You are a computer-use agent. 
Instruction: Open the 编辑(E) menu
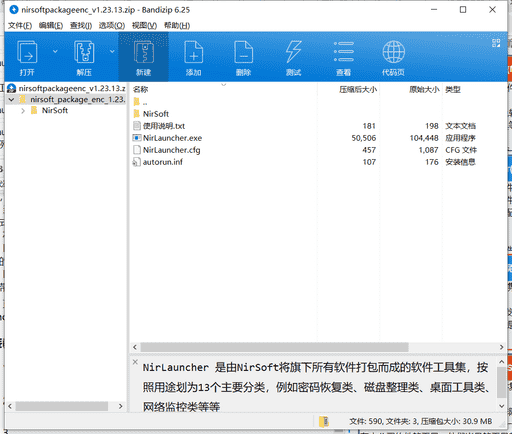coord(51,26)
